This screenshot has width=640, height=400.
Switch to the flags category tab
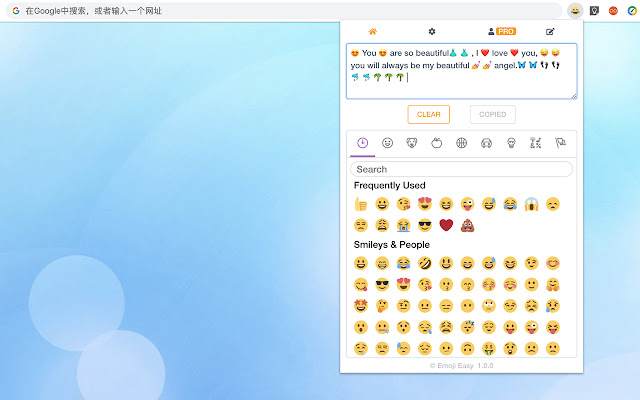click(x=560, y=143)
